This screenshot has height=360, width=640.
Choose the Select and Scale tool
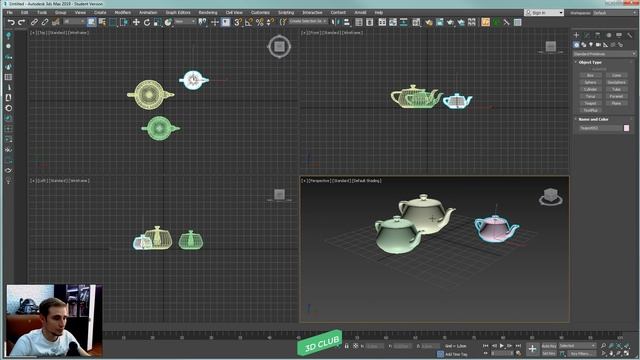tap(158, 22)
